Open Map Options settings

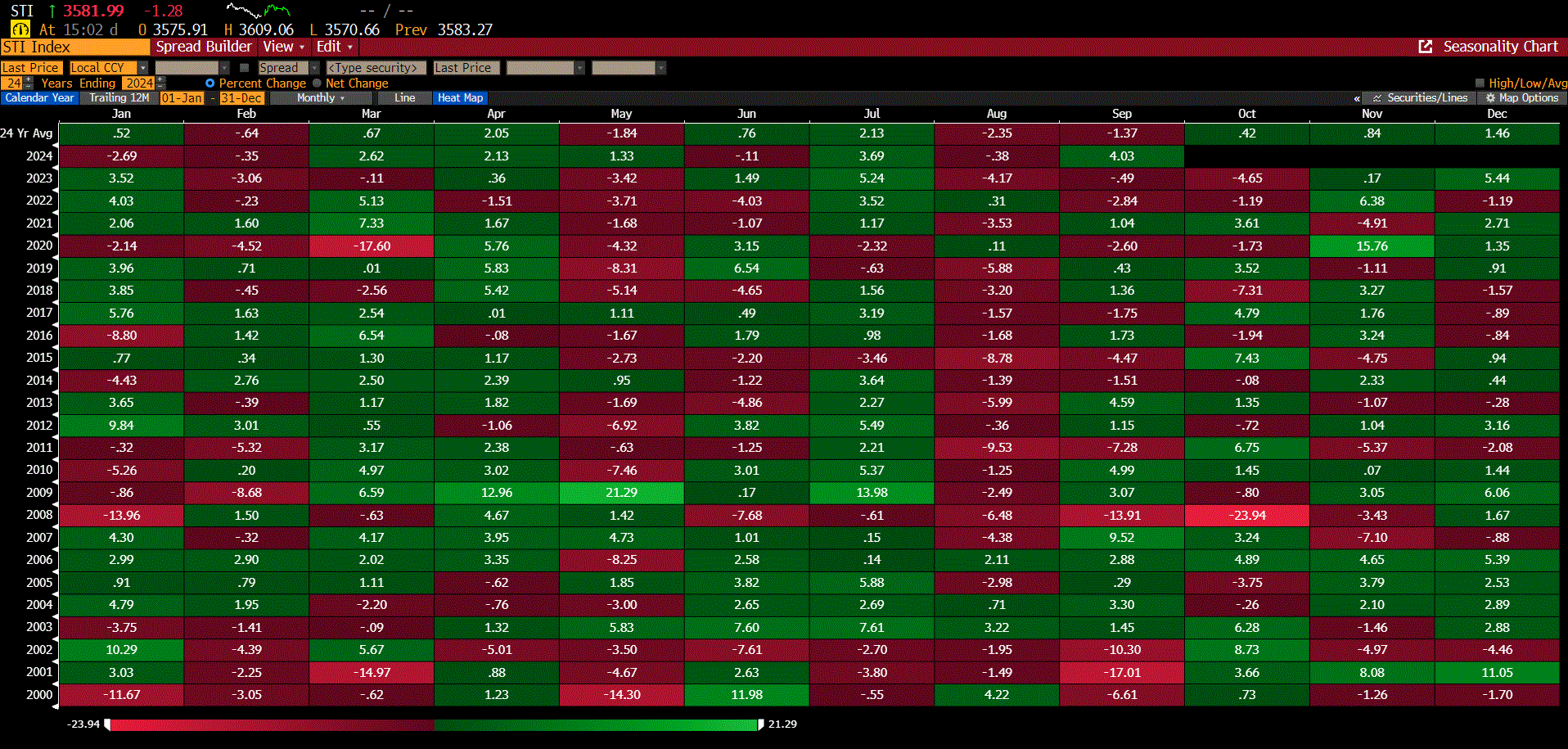[x=1521, y=97]
